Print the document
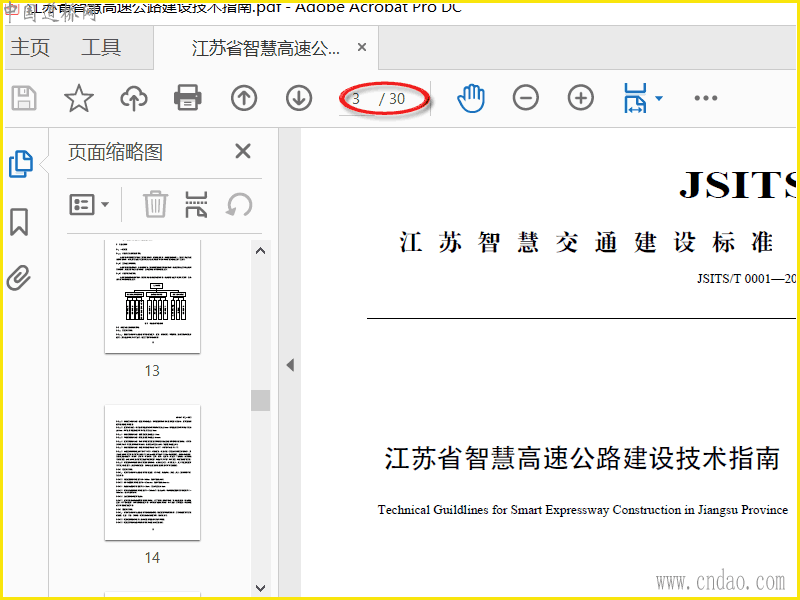 click(x=188, y=98)
